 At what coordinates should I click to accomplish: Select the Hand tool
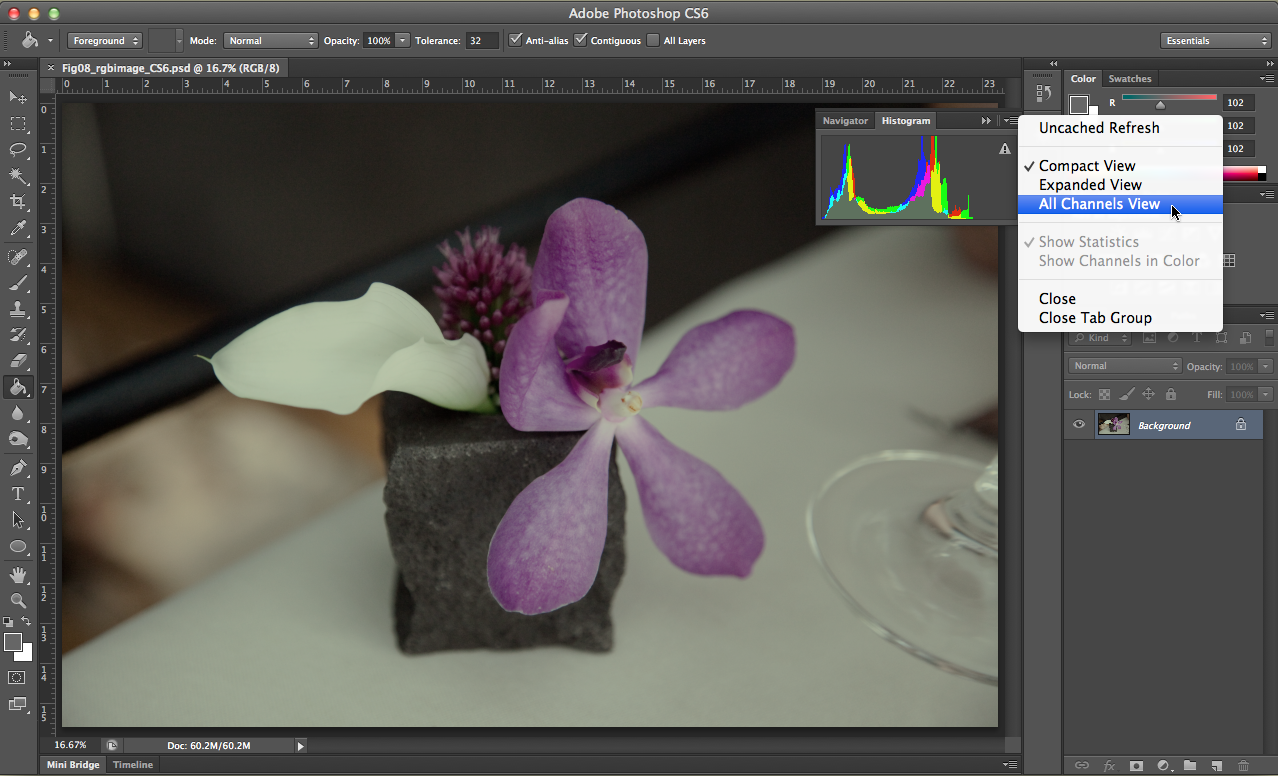(18, 574)
